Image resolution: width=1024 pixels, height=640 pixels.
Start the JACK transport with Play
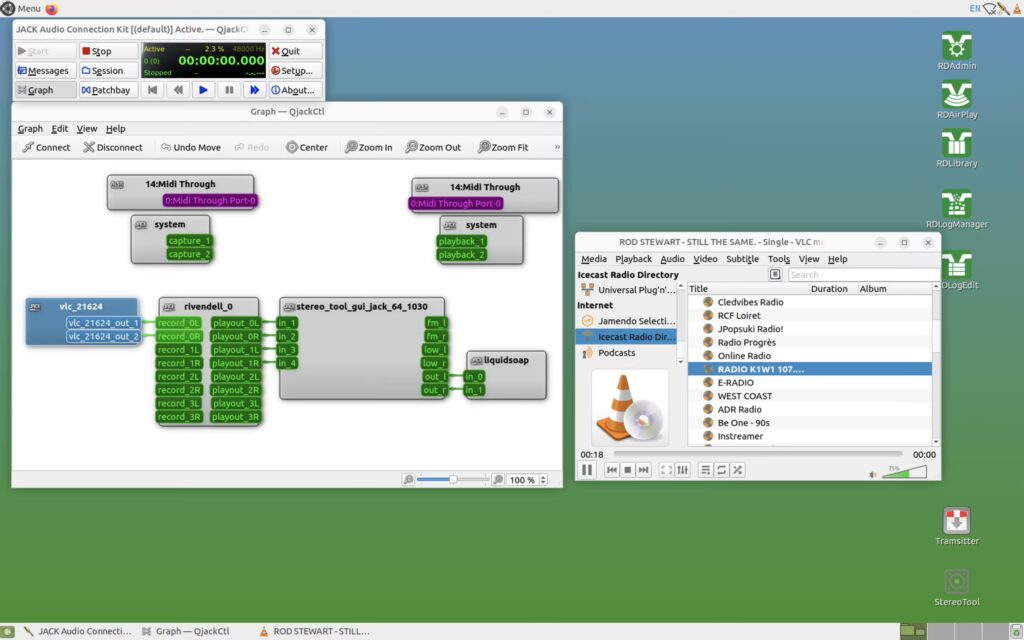[203, 90]
